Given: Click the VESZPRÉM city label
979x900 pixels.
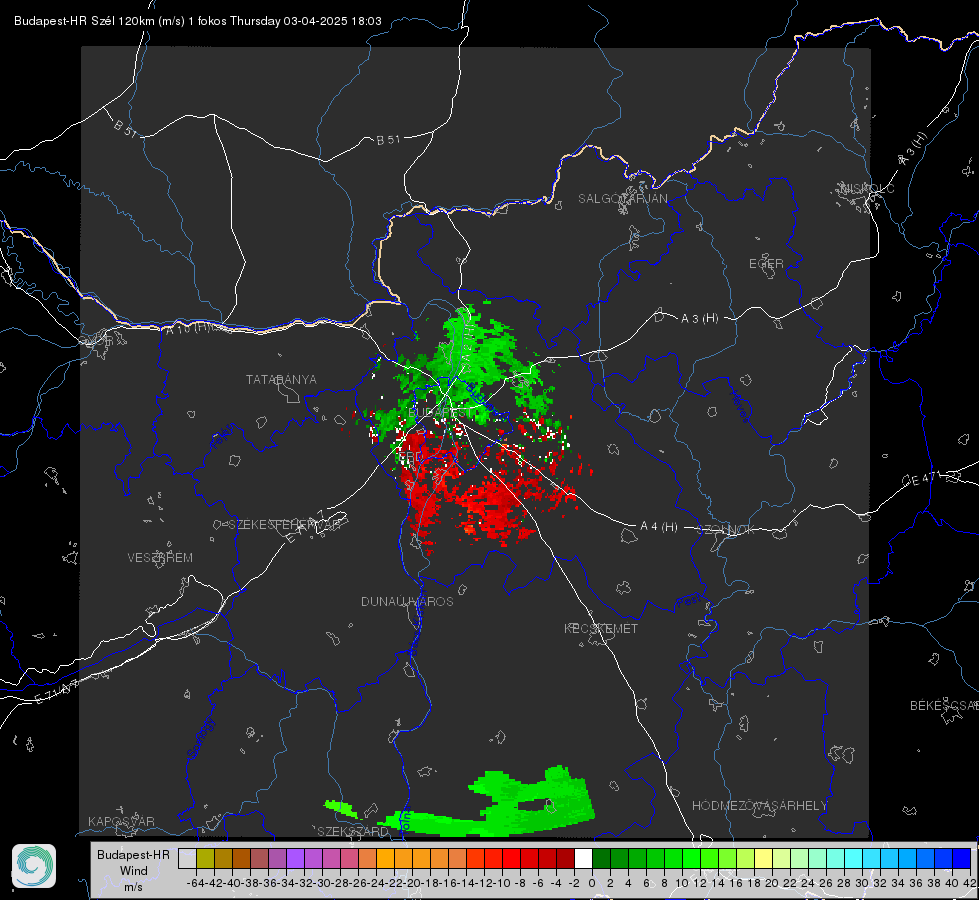Looking at the screenshot, I should [x=160, y=558].
